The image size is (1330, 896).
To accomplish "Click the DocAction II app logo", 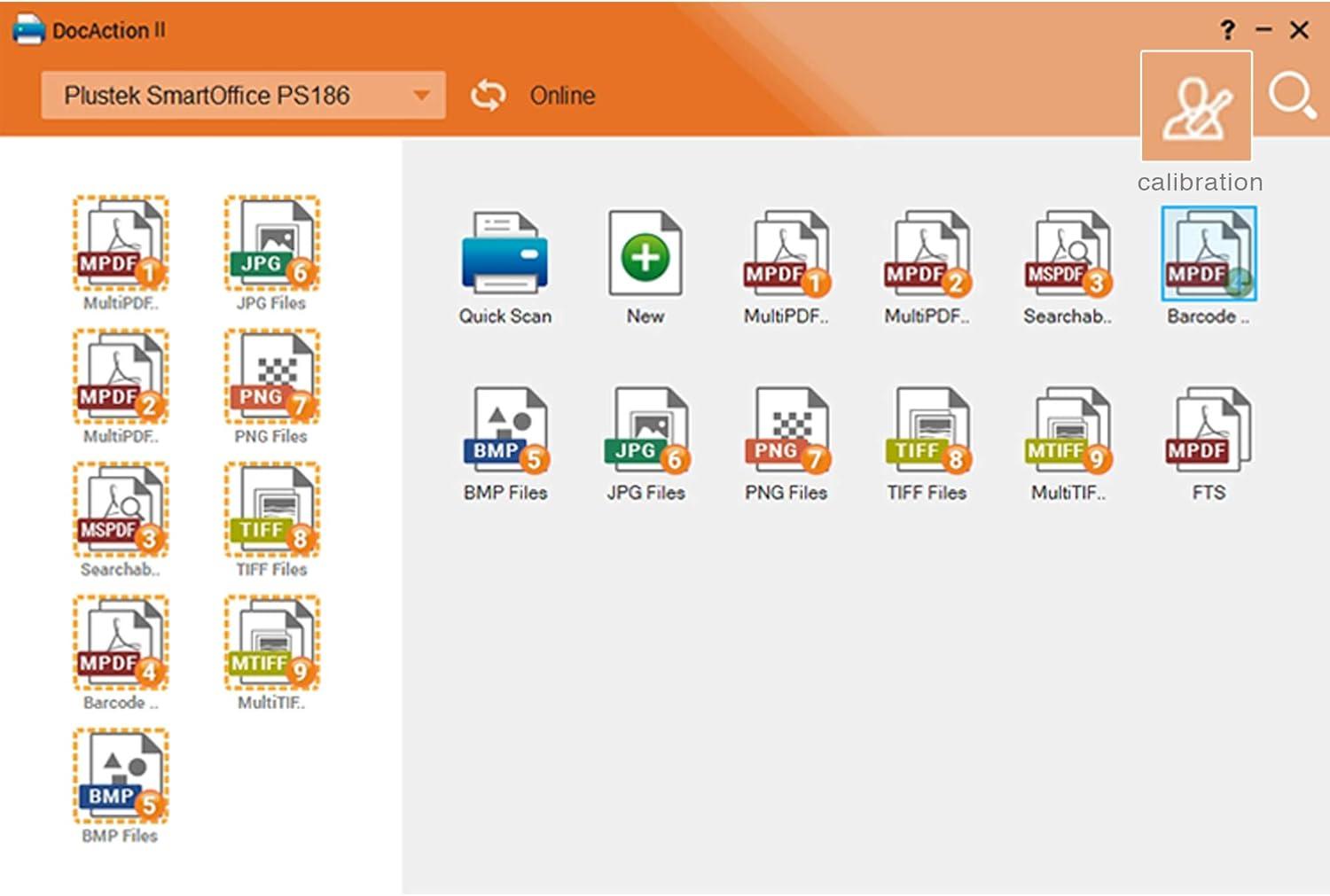I will 29,29.
